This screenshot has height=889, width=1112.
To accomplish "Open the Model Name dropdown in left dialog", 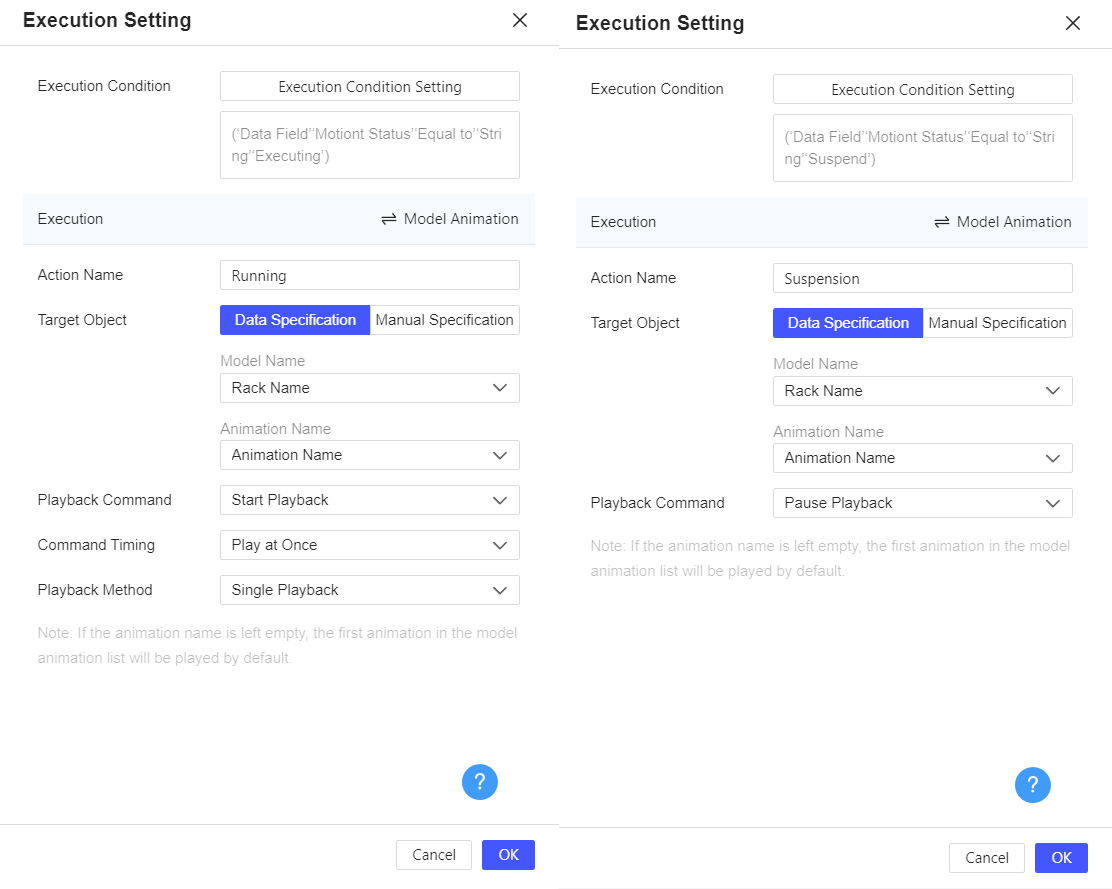I will click(370, 388).
